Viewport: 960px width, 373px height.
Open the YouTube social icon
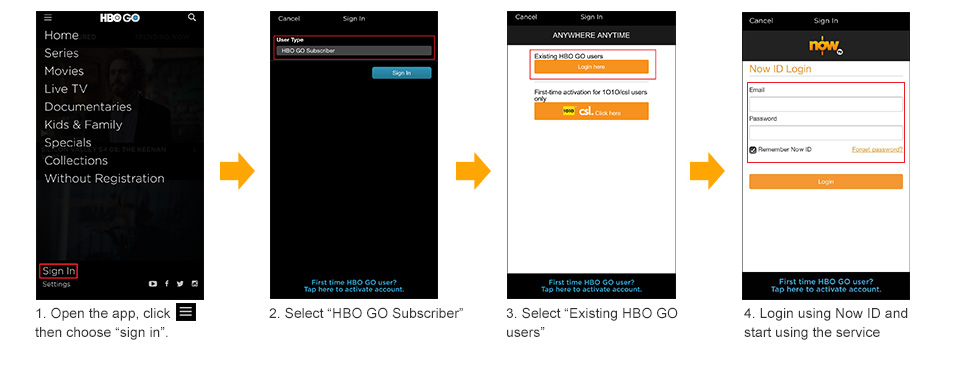[153, 284]
